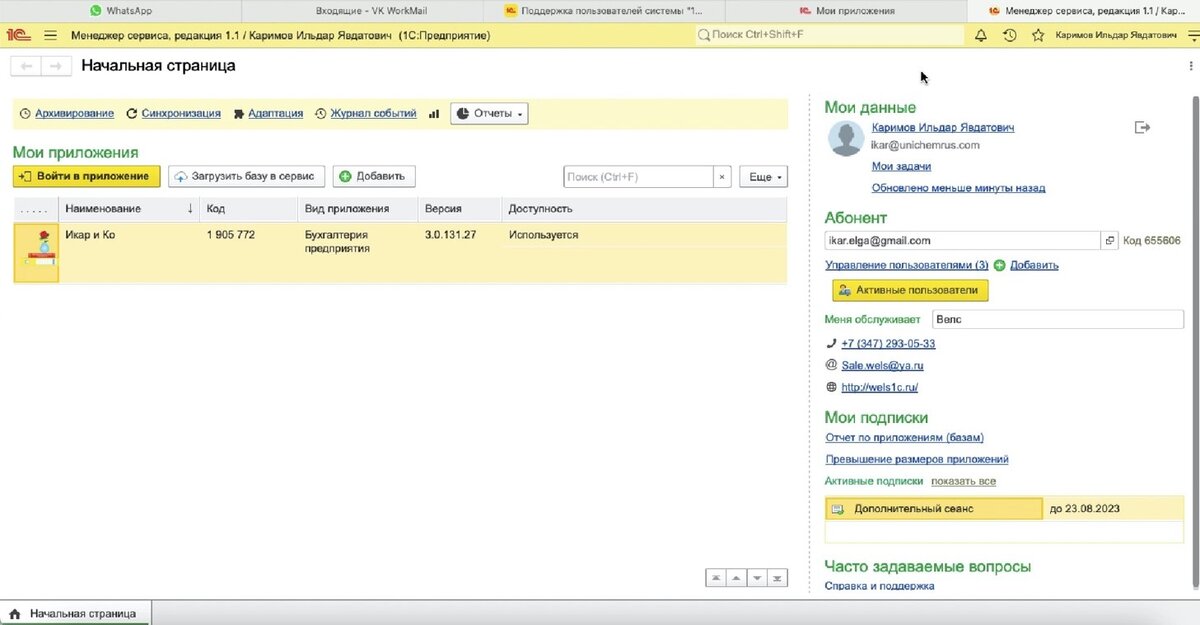Jump to first row arrow button
This screenshot has height=625, width=1200.
point(716,578)
